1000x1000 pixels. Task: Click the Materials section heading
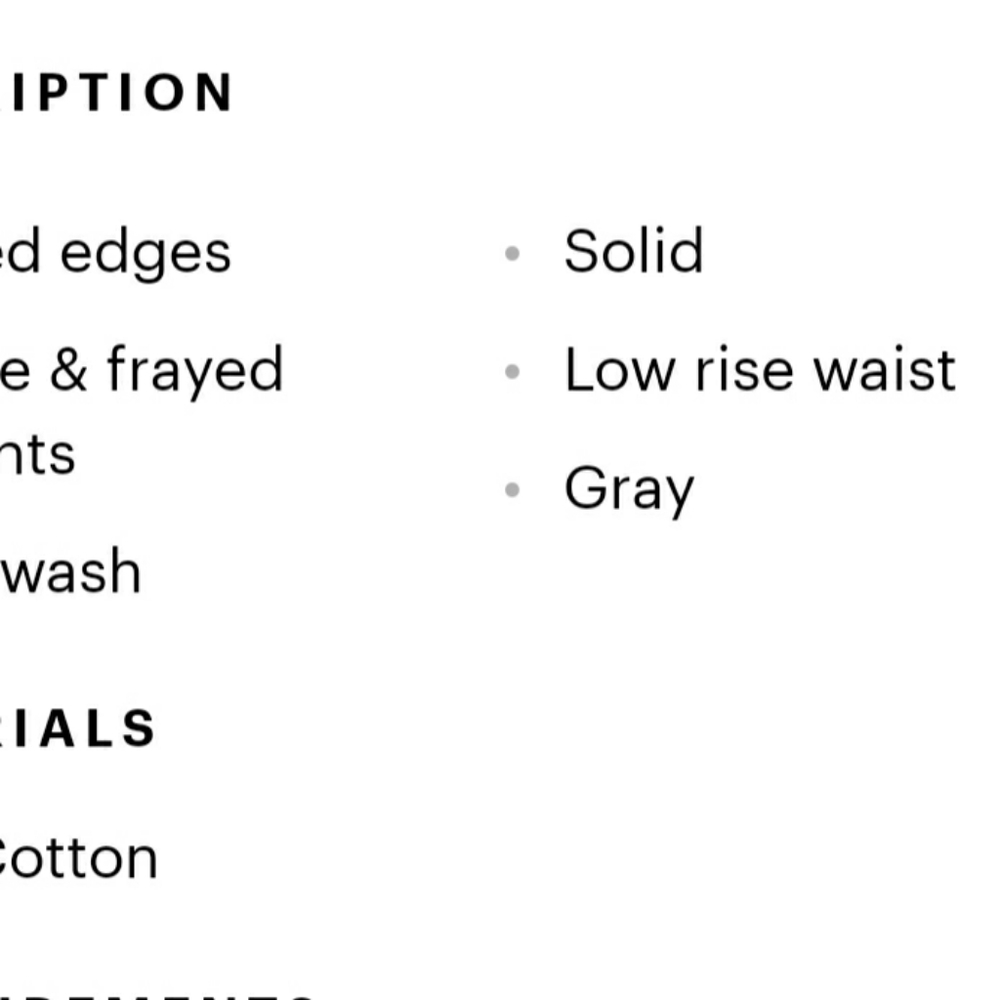78,728
